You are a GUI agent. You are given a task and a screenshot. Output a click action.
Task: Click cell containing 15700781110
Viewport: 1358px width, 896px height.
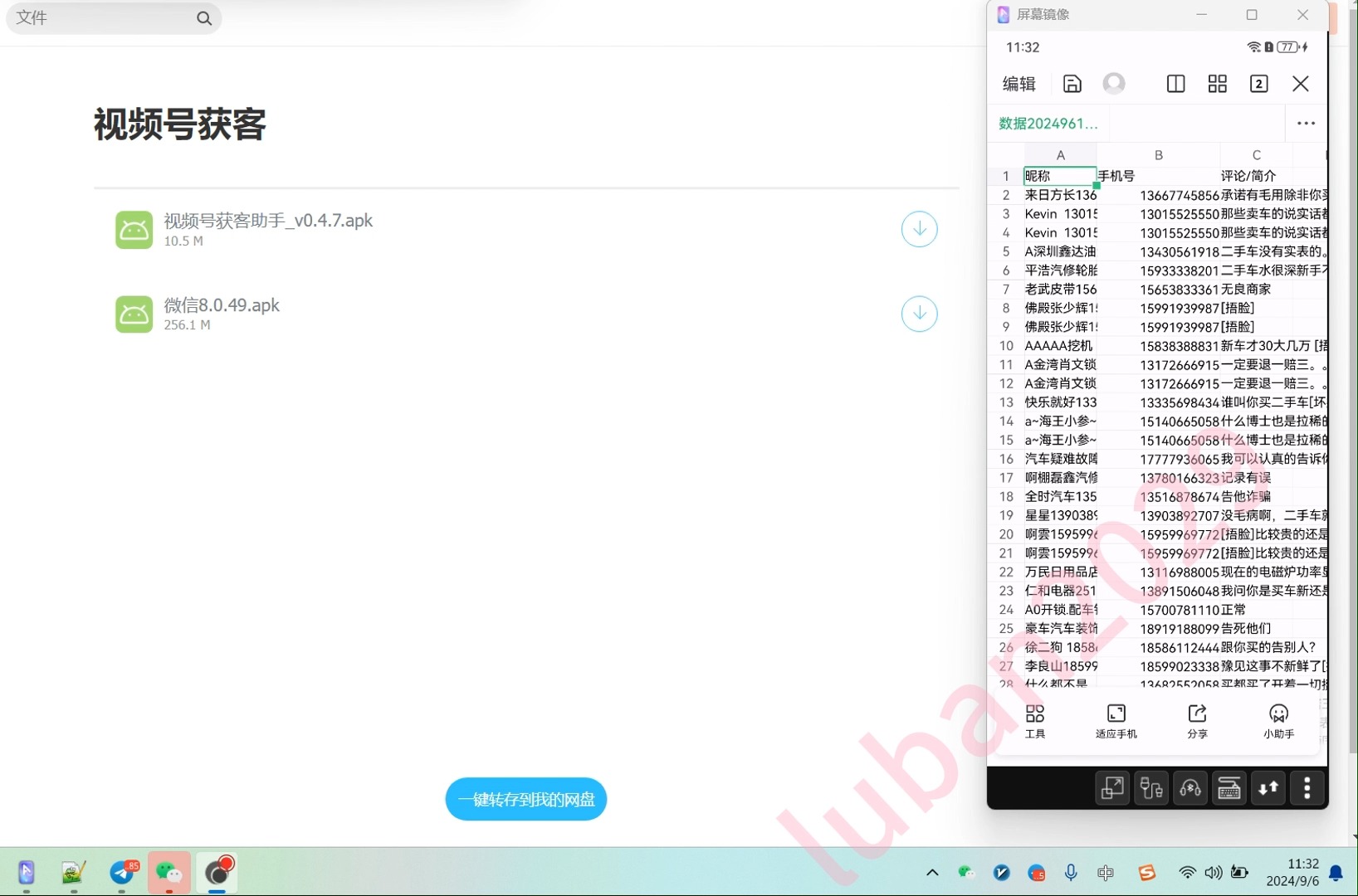pyautogui.click(x=1159, y=610)
